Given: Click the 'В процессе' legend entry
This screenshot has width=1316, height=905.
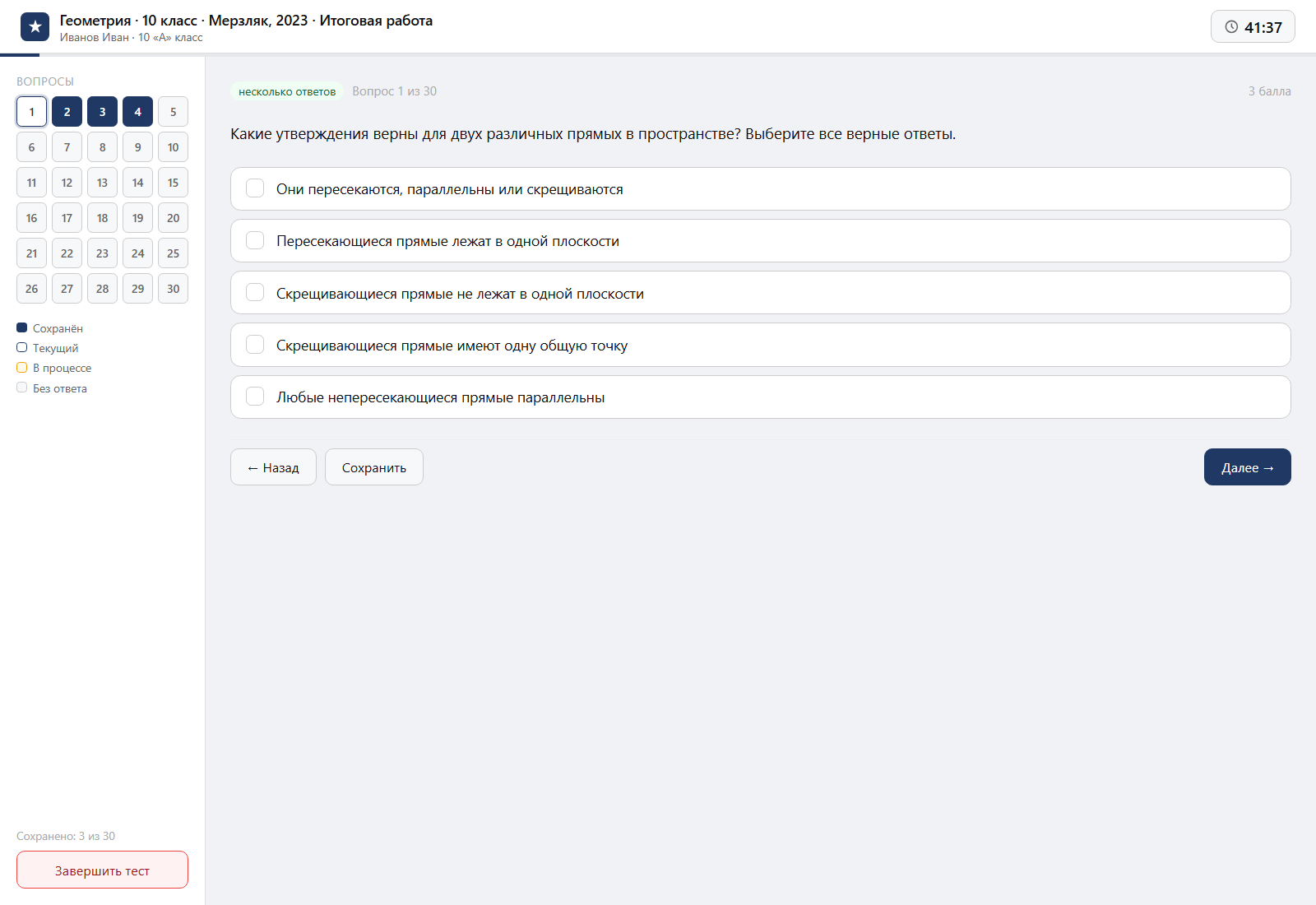Looking at the screenshot, I should pos(54,368).
